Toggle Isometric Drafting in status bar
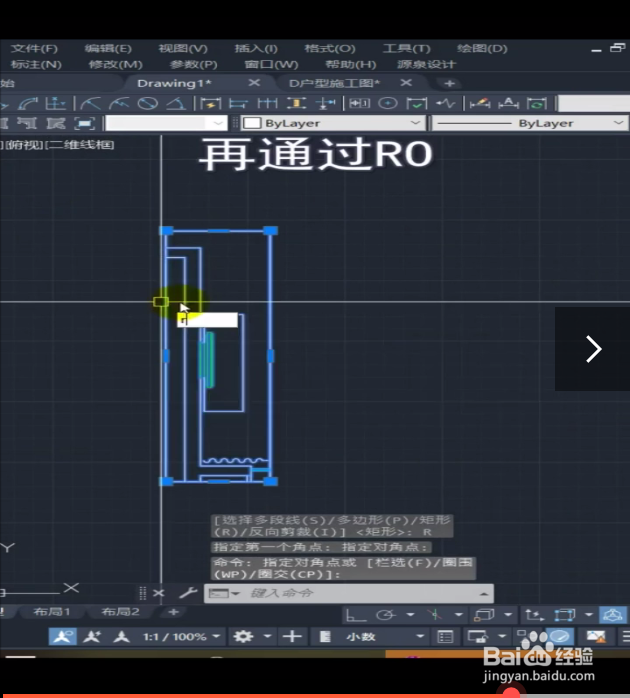 [x=435, y=615]
